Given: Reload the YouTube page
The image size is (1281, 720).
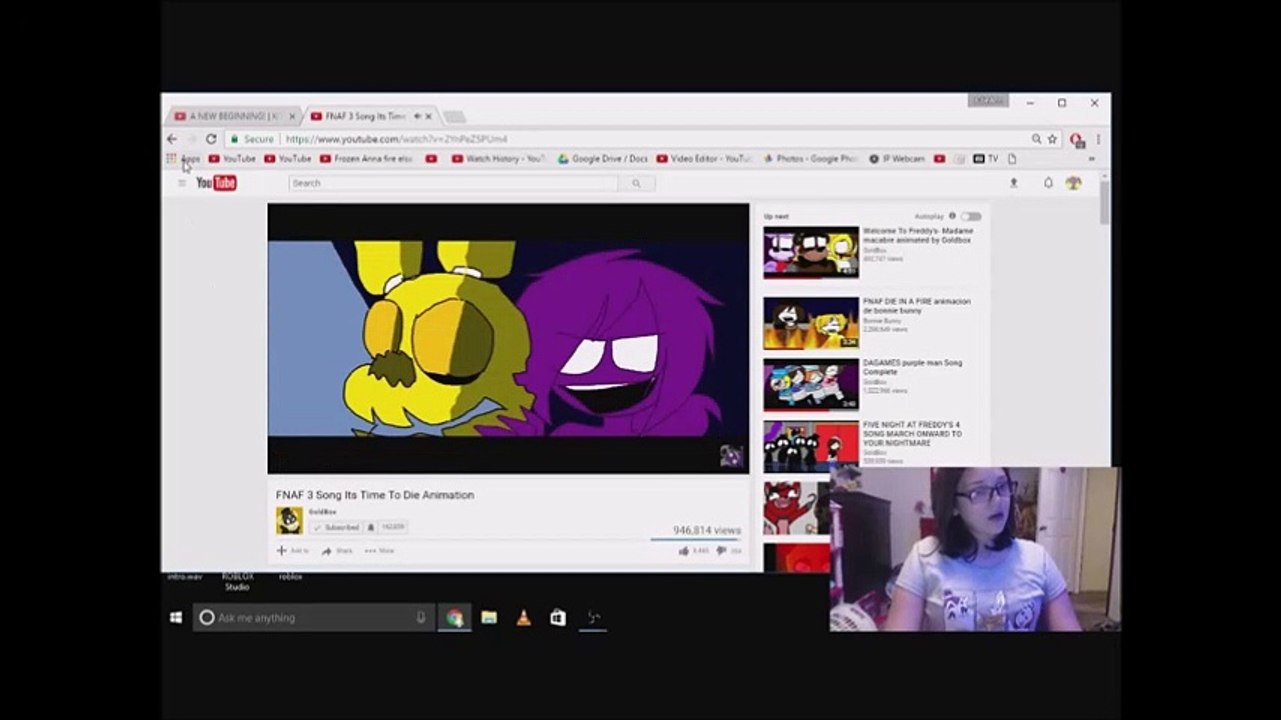Looking at the screenshot, I should (211, 139).
